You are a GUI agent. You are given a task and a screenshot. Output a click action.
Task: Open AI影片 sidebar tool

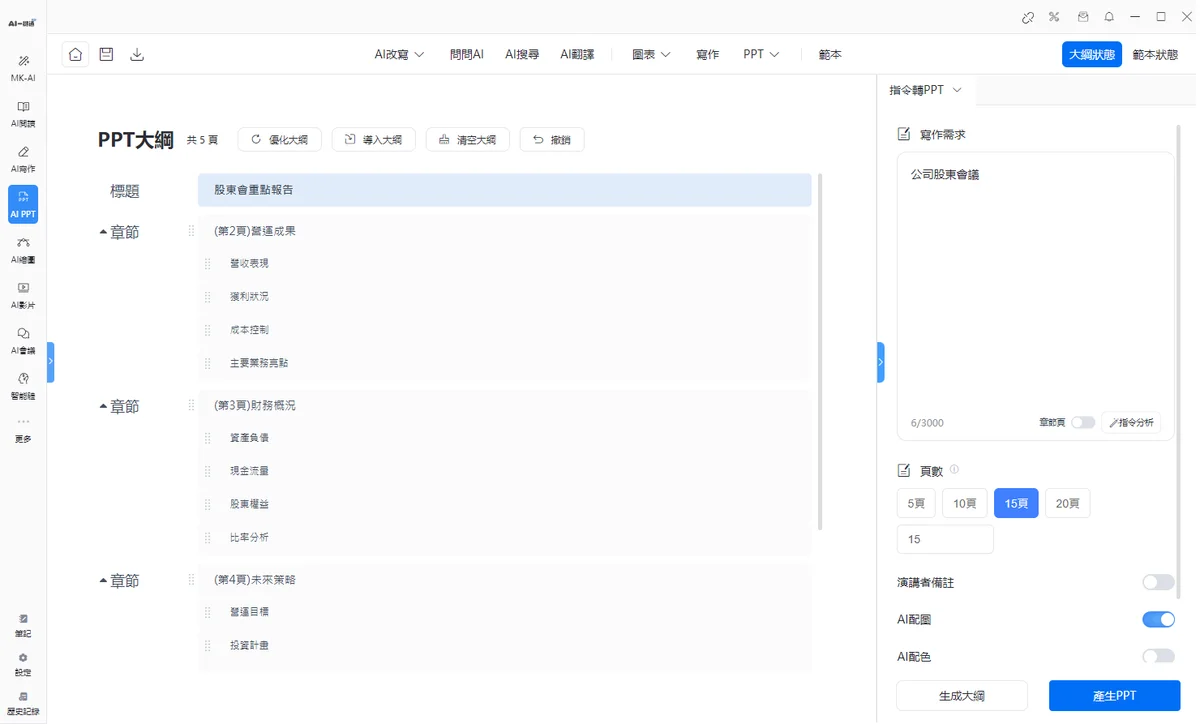click(x=23, y=295)
